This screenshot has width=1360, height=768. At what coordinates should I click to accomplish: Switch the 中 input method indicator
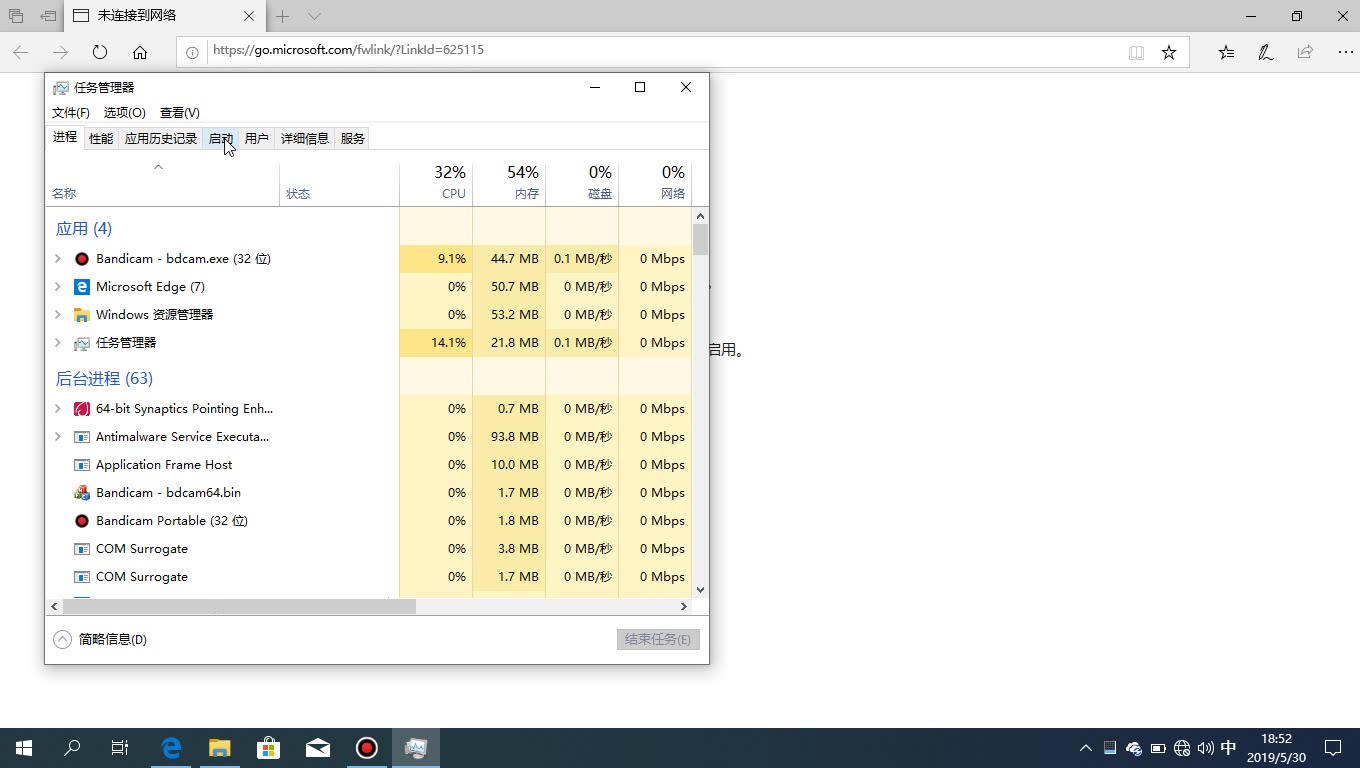click(1229, 748)
